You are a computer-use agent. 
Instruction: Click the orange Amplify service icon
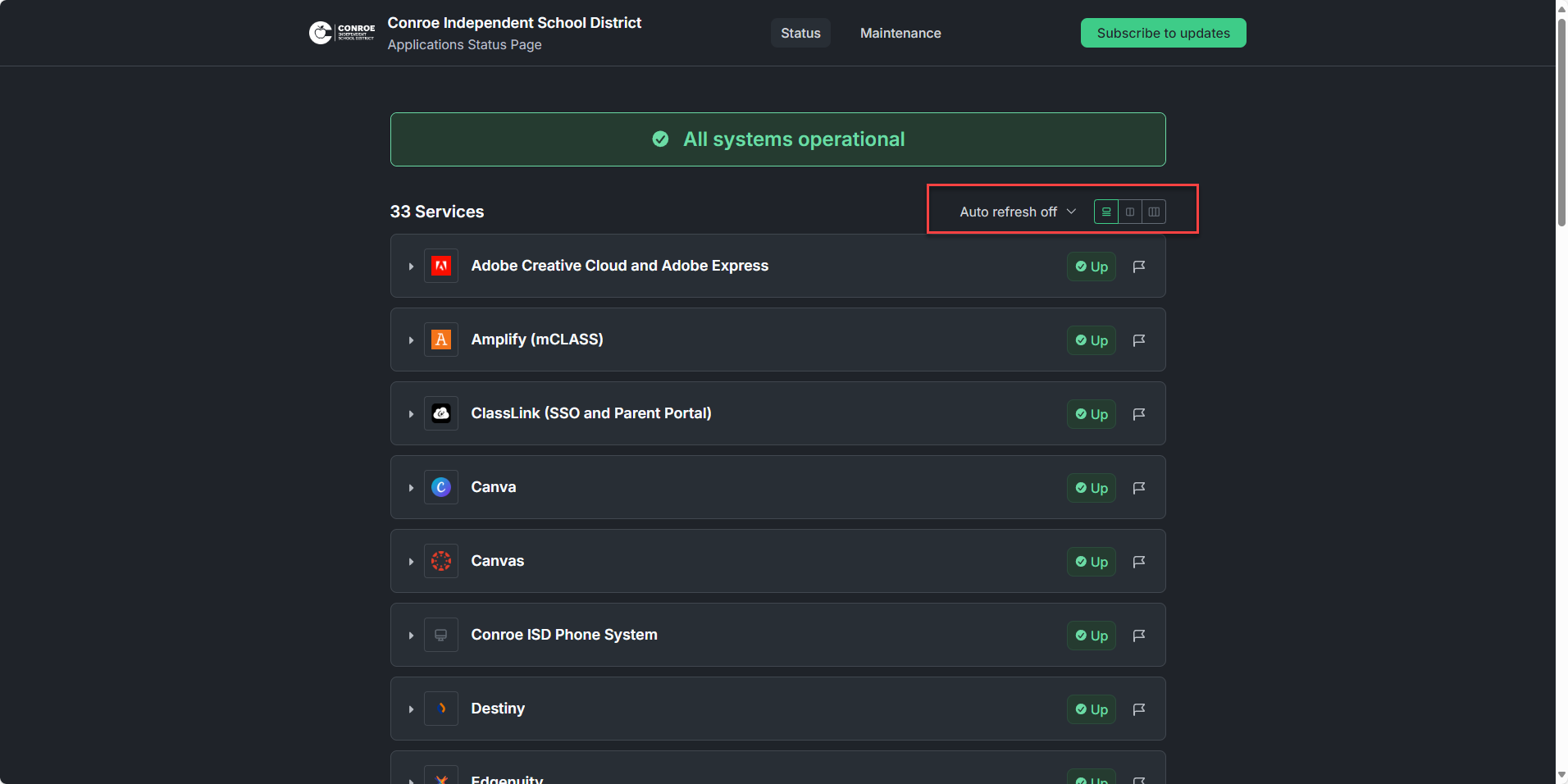[441, 340]
